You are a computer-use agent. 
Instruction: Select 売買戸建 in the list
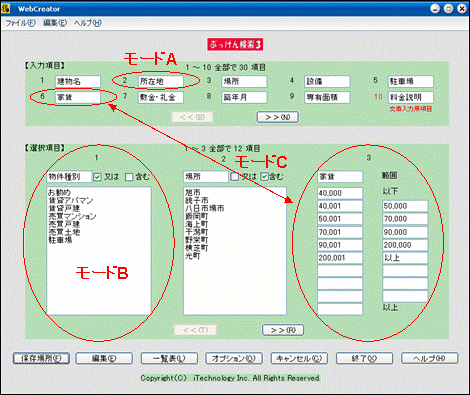(x=64, y=224)
